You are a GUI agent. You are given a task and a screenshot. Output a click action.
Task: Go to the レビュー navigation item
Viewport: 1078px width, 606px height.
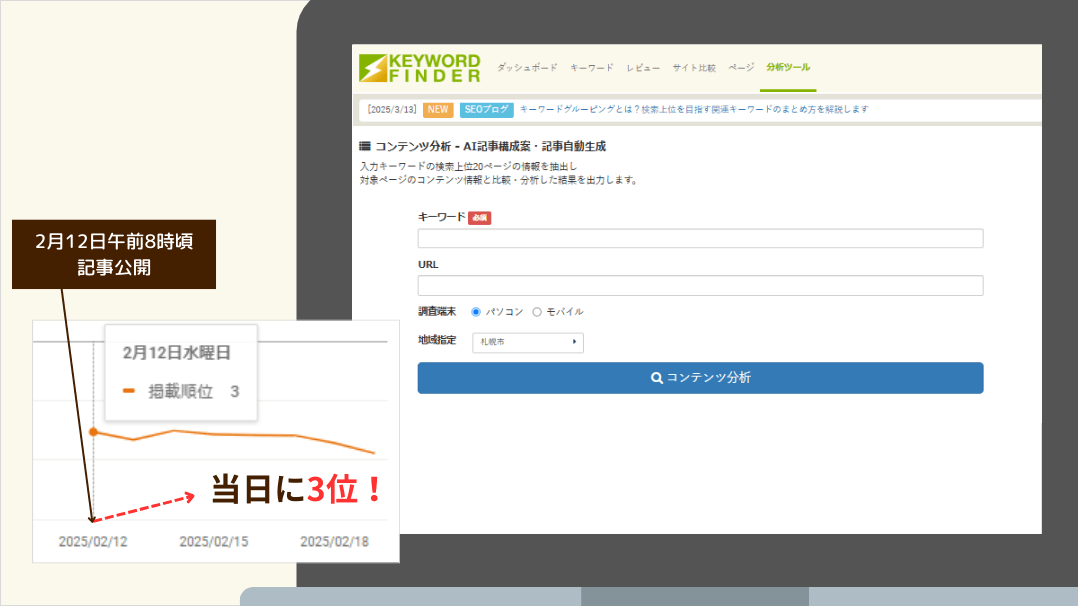click(x=642, y=67)
